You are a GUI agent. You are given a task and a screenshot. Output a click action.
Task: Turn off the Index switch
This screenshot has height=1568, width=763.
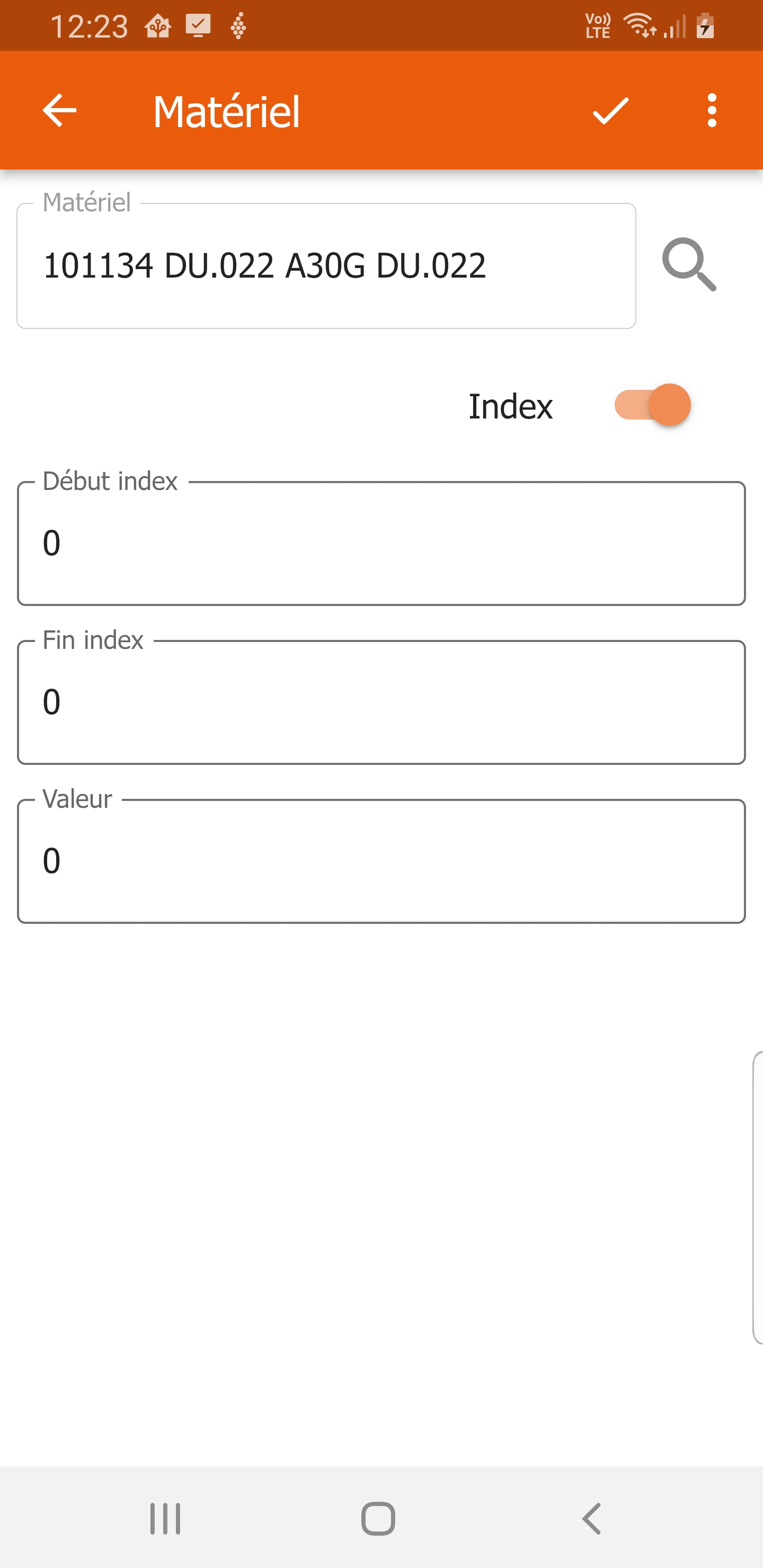pos(652,405)
